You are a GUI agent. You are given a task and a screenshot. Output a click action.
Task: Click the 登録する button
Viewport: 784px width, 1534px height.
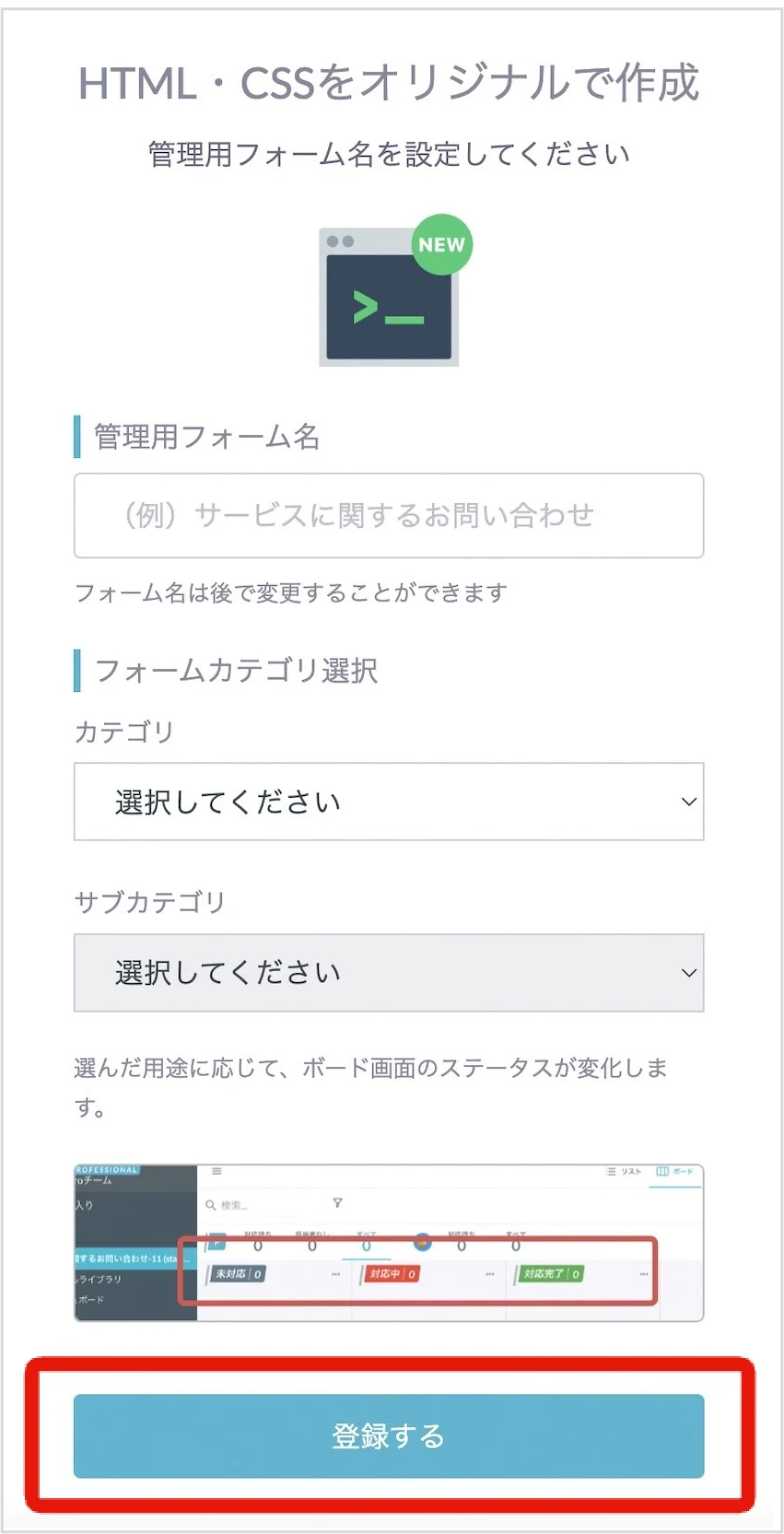pos(389,1435)
